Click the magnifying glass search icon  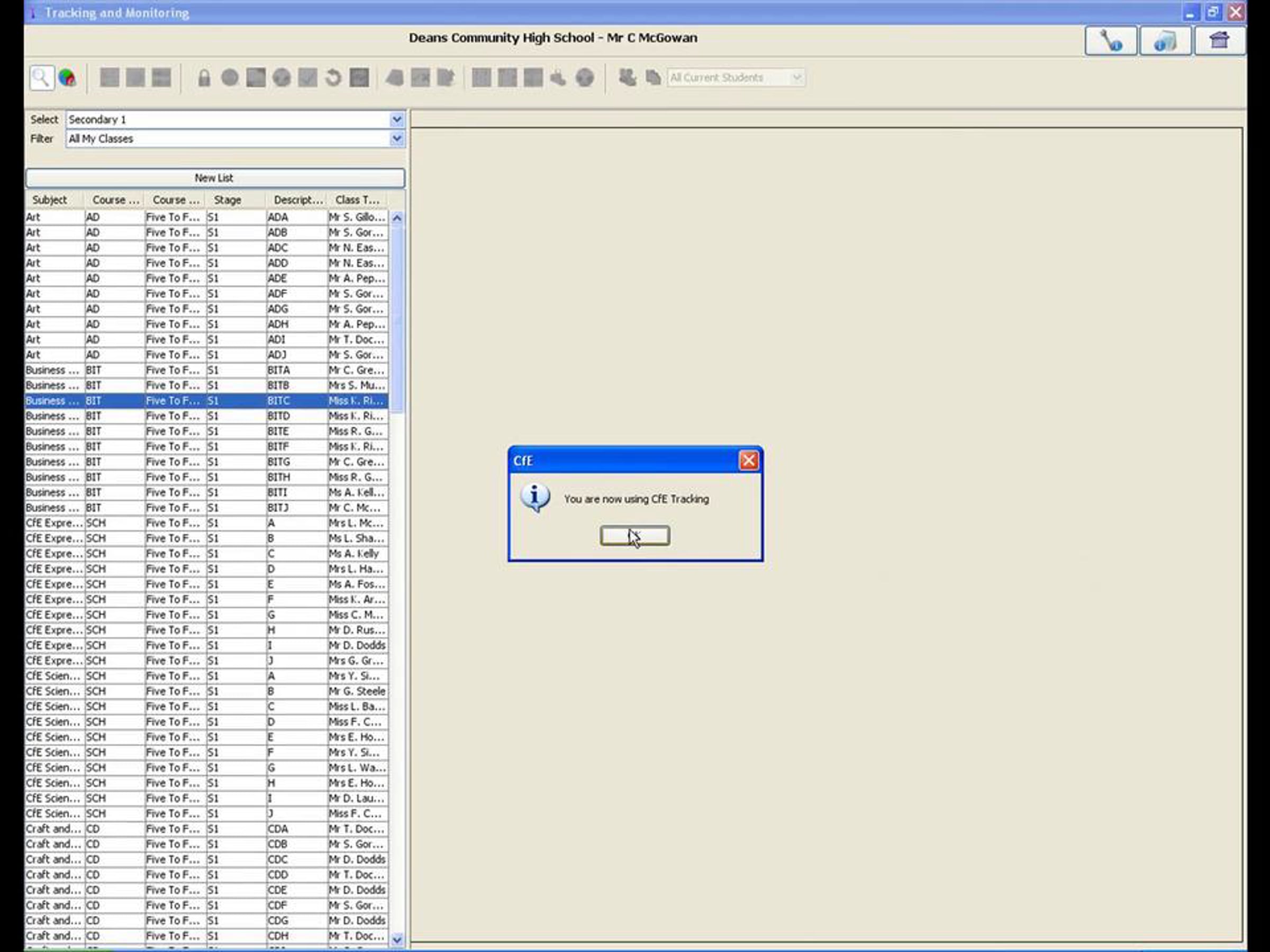(41, 77)
